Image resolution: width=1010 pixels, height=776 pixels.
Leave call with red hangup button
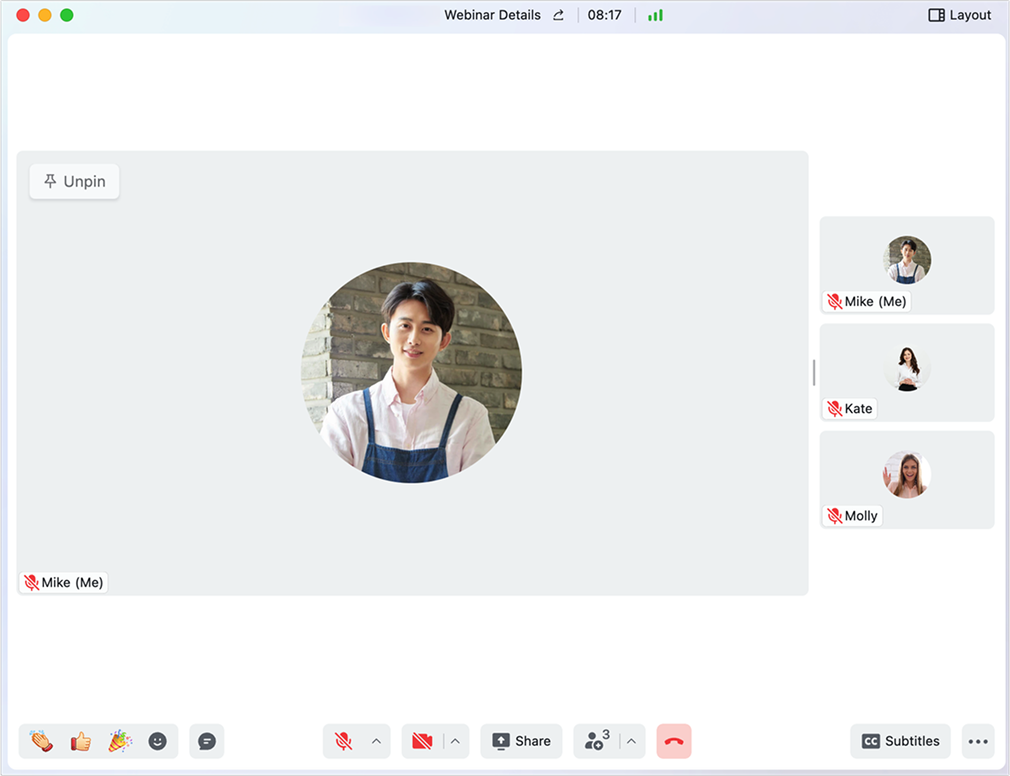tap(674, 741)
